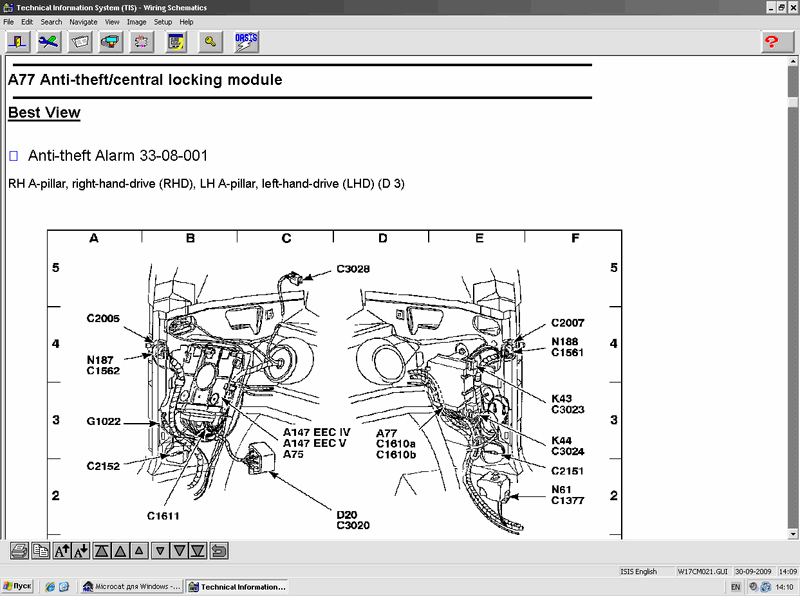Click the yellow key icon in toolbar
Image resolution: width=800 pixels, height=596 pixels.
point(209,41)
